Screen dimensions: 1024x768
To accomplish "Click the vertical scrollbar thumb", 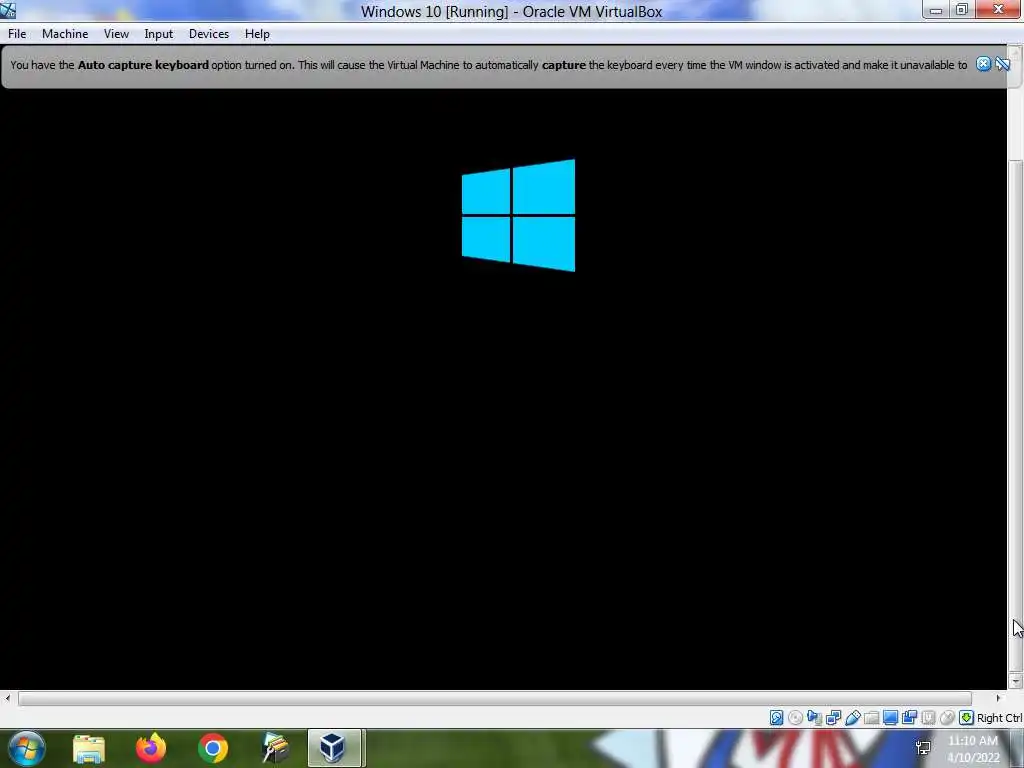I will point(1015,415).
